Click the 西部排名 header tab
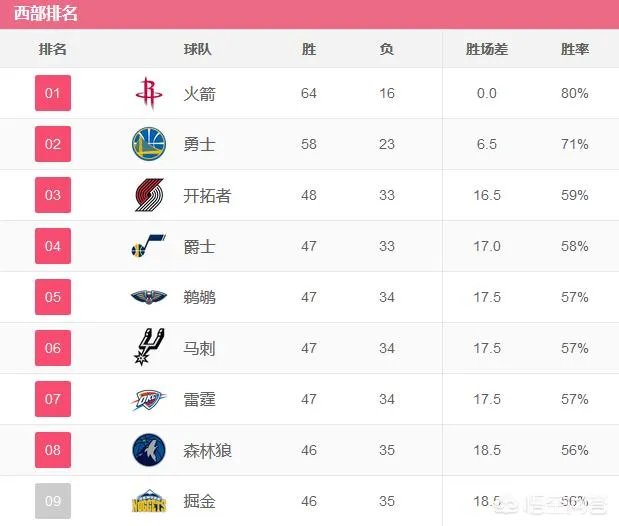 click(46, 14)
